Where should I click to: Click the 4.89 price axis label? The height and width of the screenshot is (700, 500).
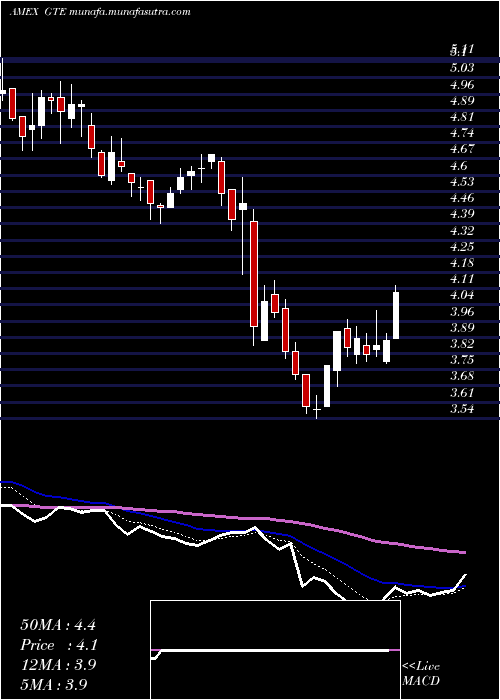click(x=462, y=100)
